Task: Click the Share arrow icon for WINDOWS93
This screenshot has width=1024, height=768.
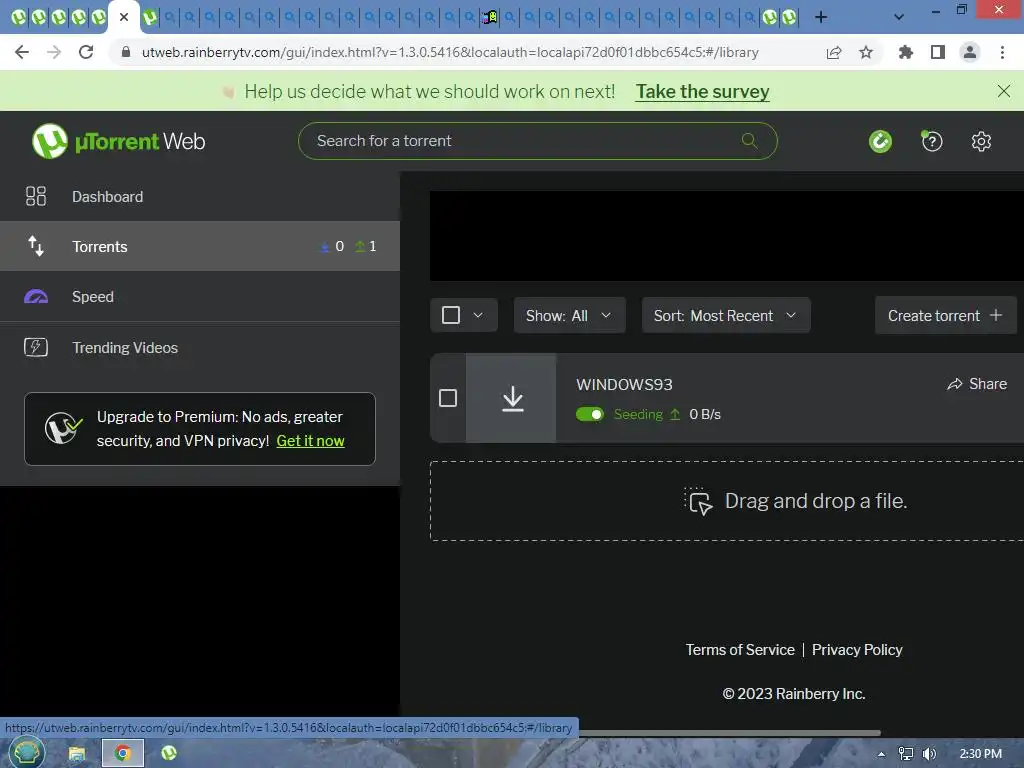Action: (954, 384)
